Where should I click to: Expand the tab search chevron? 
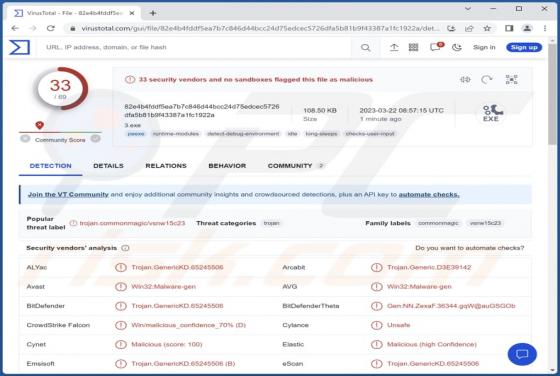(x=468, y=9)
